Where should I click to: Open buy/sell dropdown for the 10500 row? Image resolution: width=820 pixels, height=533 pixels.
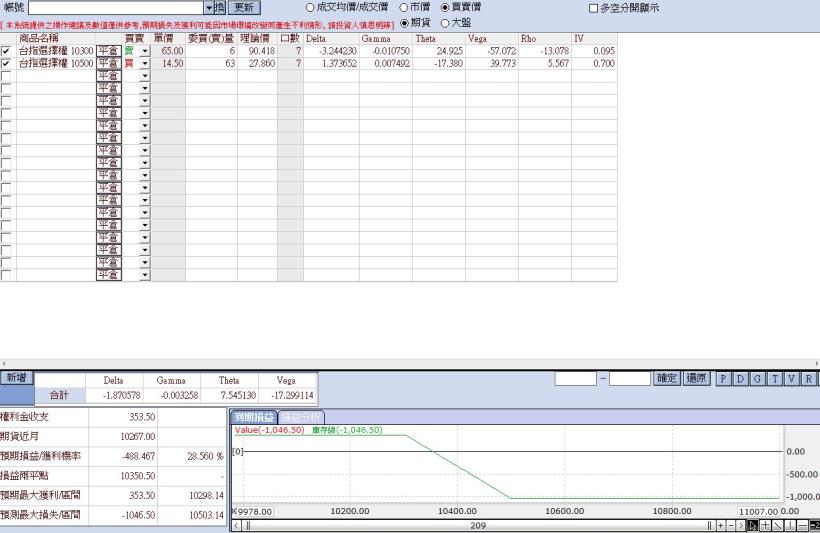point(144,63)
